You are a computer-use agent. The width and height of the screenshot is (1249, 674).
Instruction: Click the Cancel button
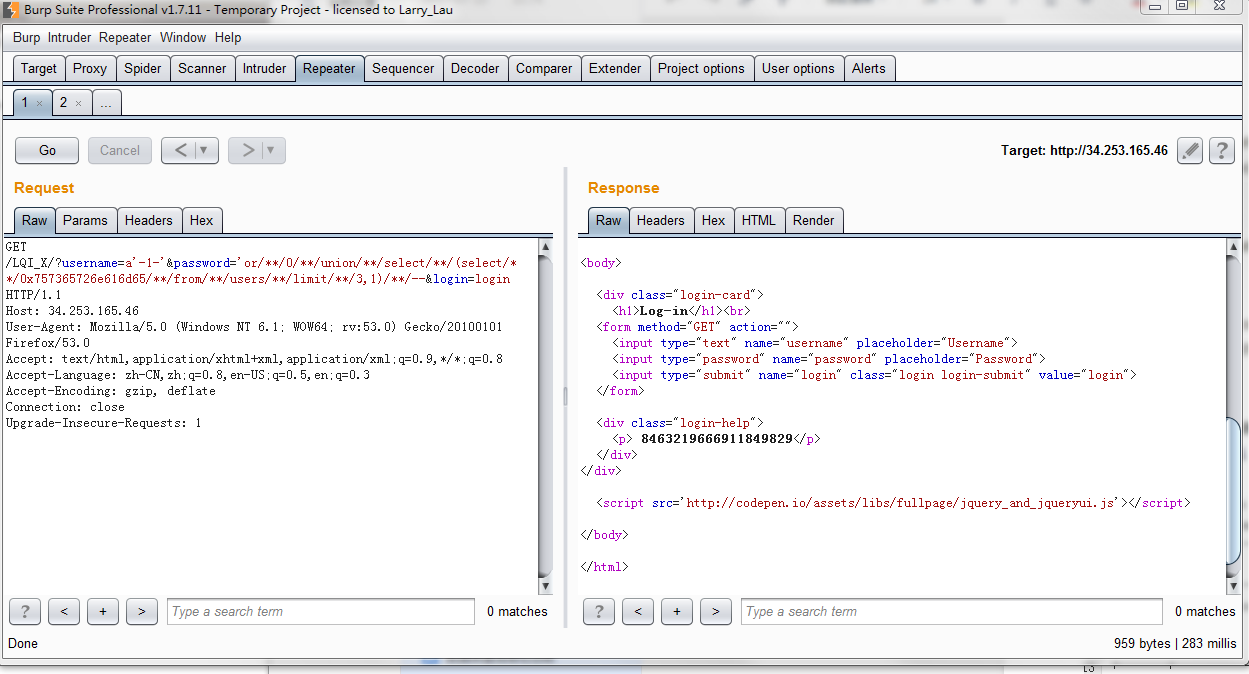pyautogui.click(x=120, y=150)
